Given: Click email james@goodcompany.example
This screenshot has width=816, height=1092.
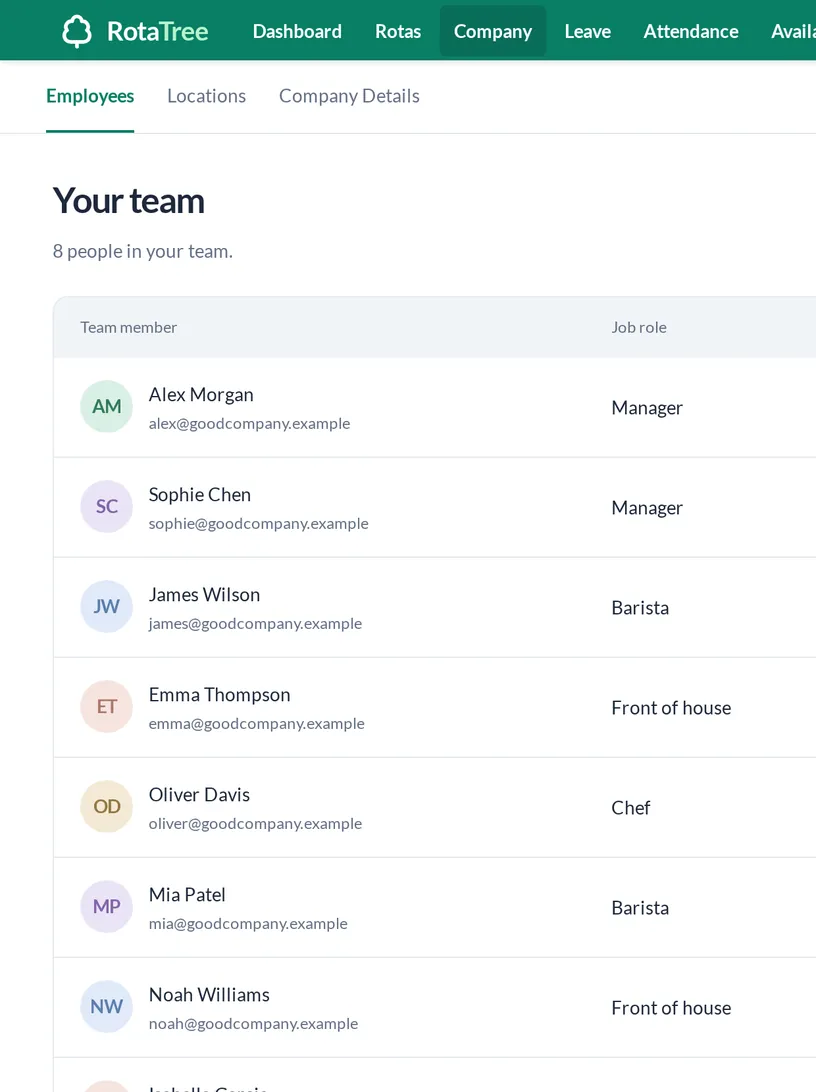Looking at the screenshot, I should click(x=255, y=623).
